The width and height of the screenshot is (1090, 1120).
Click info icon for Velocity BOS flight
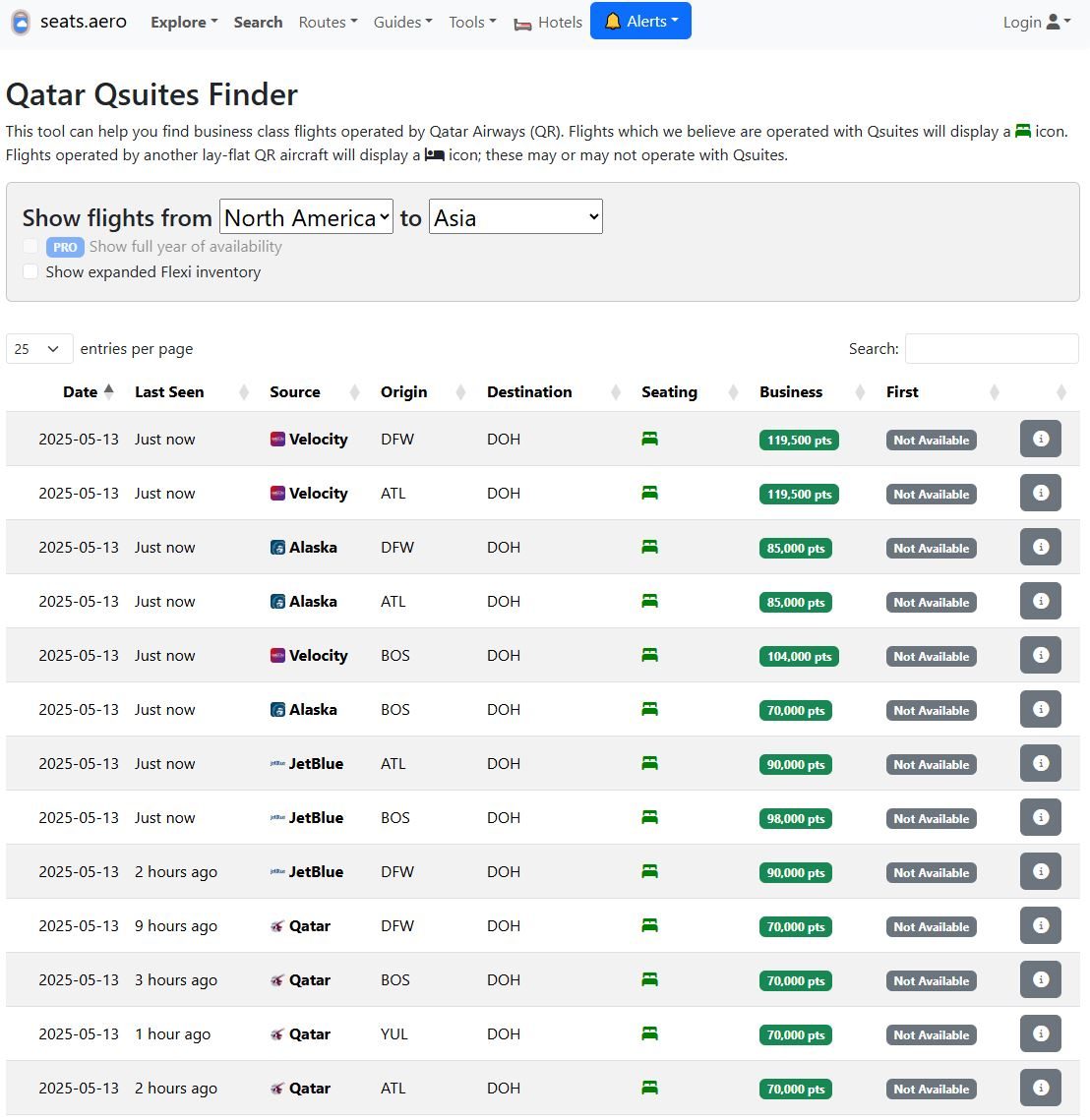coord(1040,656)
